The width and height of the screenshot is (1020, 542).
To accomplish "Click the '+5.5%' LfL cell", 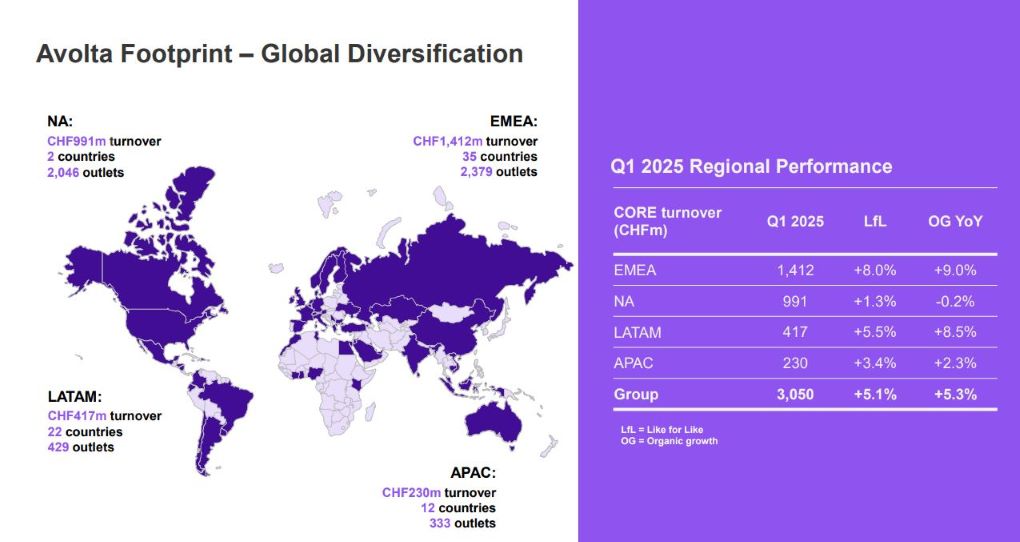I will click(875, 332).
